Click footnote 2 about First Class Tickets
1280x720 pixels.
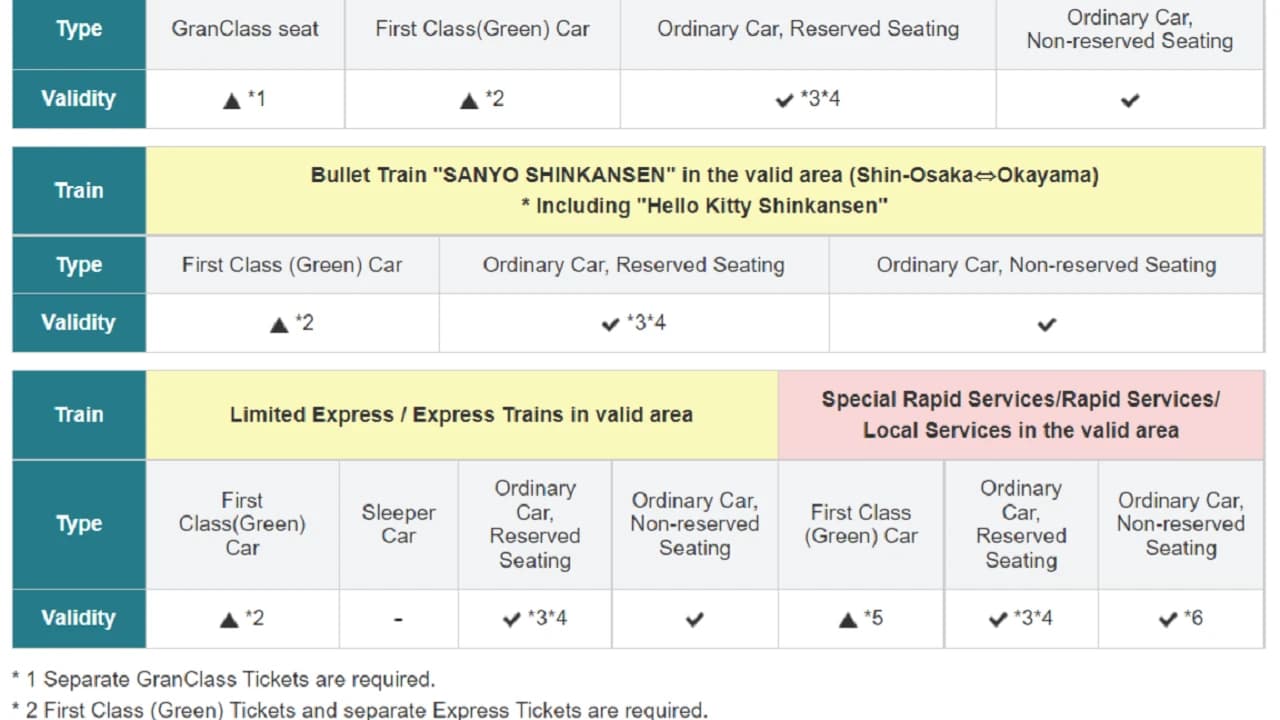tap(360, 710)
